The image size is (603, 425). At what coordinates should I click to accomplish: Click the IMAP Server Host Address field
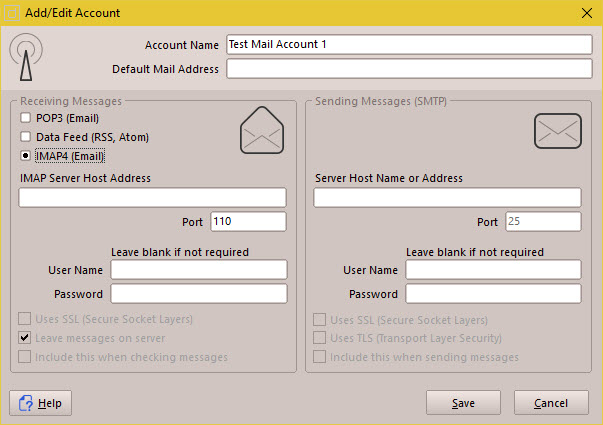[x=152, y=198]
